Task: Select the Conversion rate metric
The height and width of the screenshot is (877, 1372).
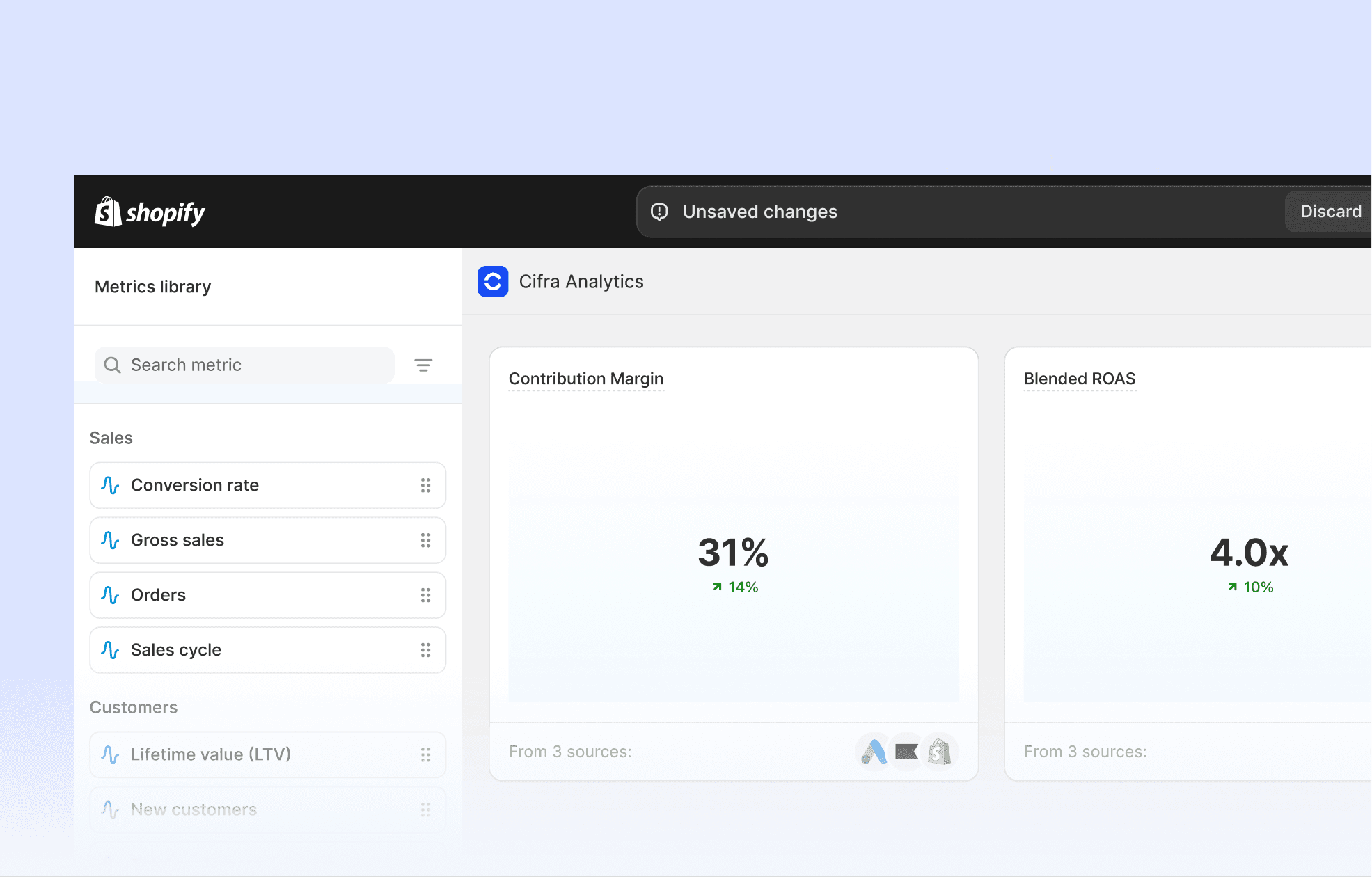Action: click(268, 485)
